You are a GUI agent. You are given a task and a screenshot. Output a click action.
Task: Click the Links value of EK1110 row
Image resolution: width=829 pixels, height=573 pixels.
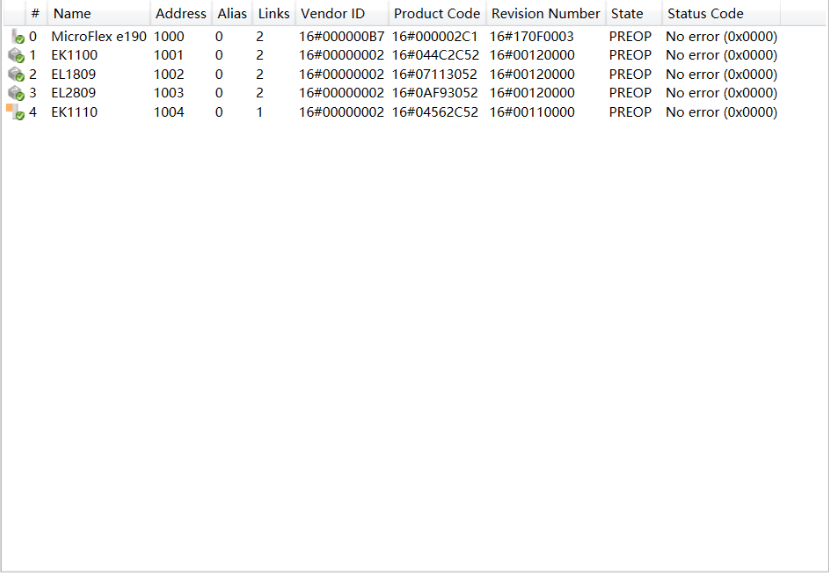260,112
